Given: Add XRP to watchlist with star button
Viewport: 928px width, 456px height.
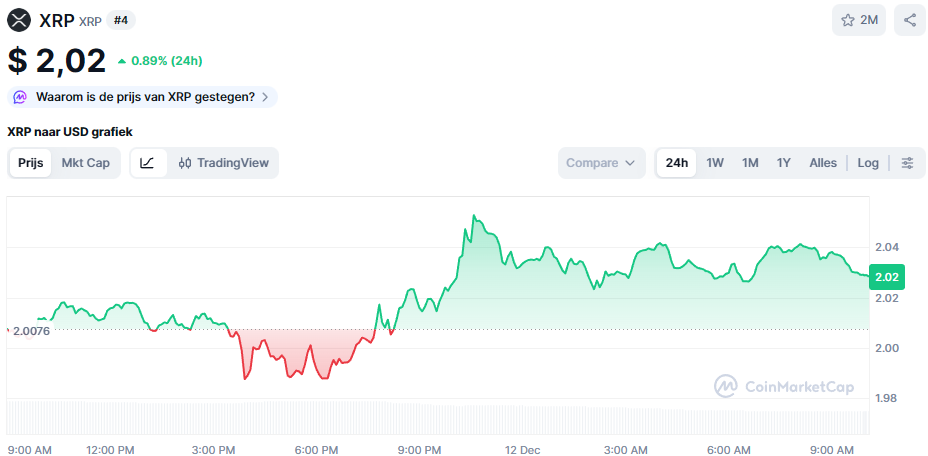Looking at the screenshot, I should pos(859,20).
